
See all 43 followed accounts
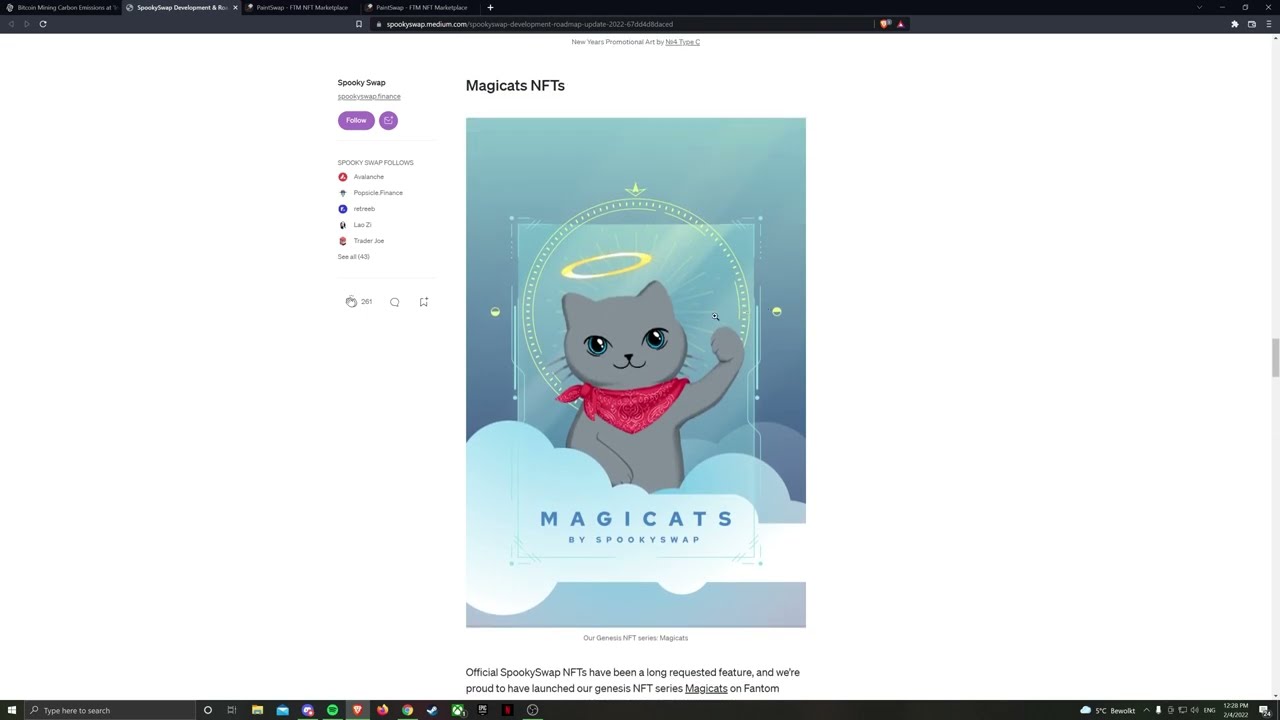click(x=353, y=257)
